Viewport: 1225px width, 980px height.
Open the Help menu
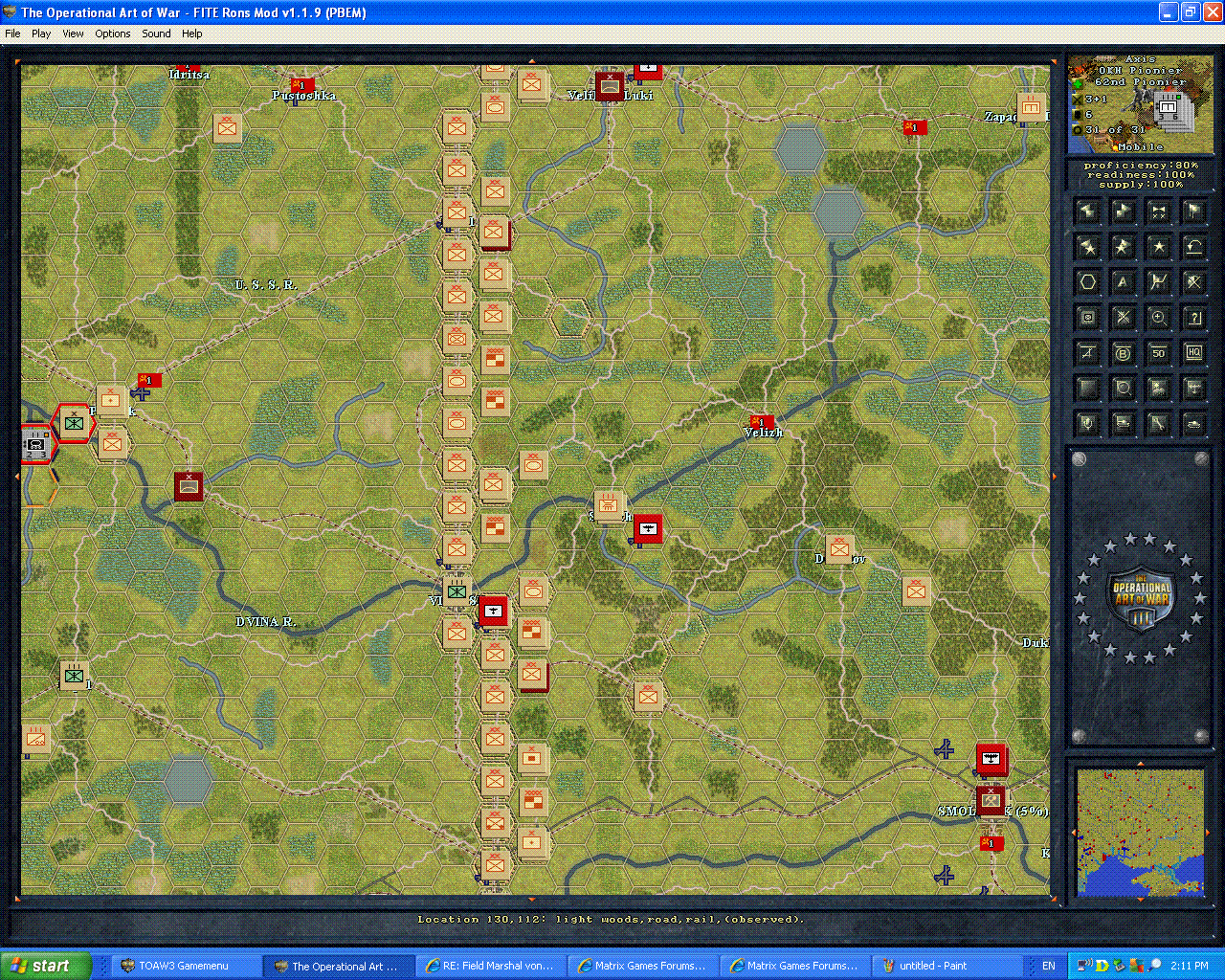coord(192,33)
